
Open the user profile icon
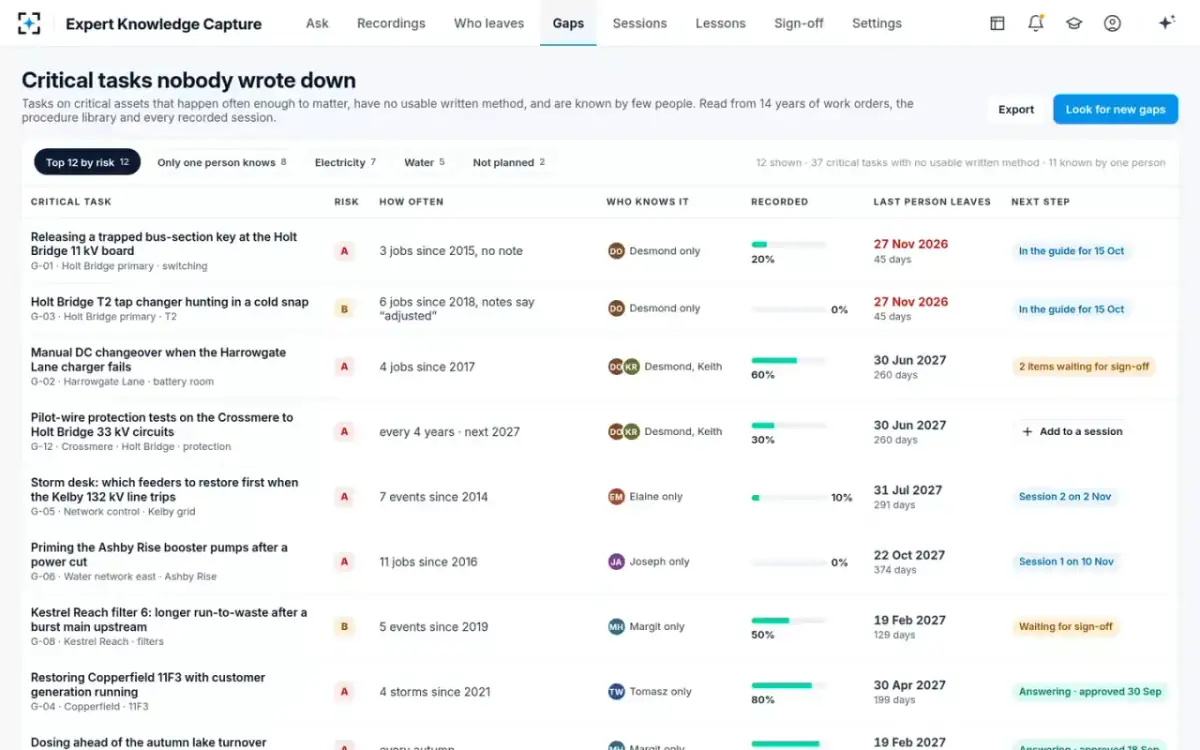1112,23
